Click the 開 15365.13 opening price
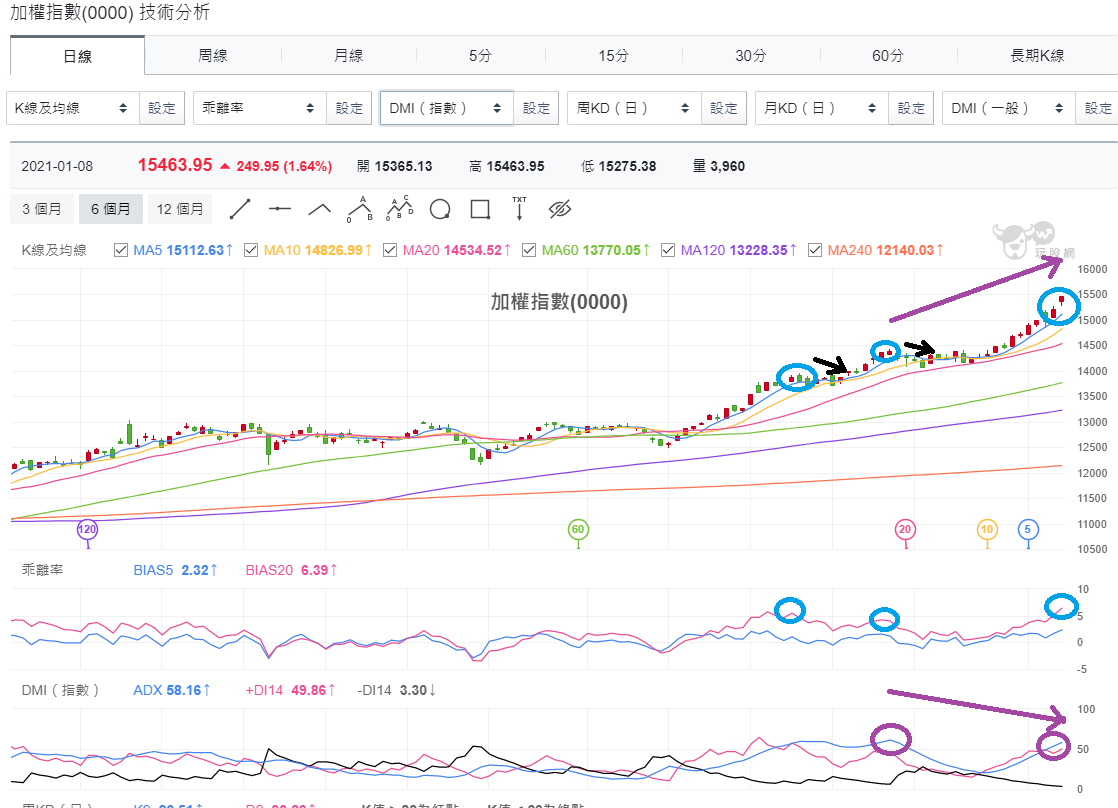 (394, 166)
